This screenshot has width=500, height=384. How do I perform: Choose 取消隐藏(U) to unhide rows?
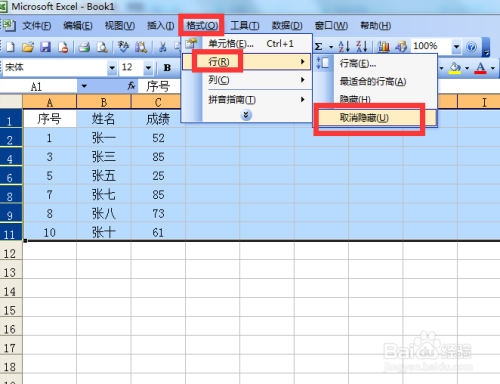click(375, 118)
